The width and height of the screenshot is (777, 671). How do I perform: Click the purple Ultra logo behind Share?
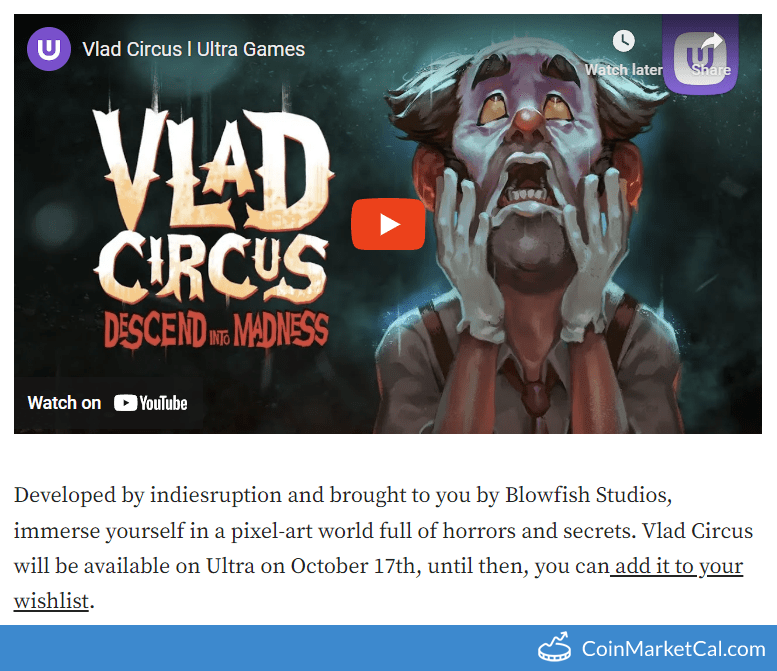click(700, 55)
